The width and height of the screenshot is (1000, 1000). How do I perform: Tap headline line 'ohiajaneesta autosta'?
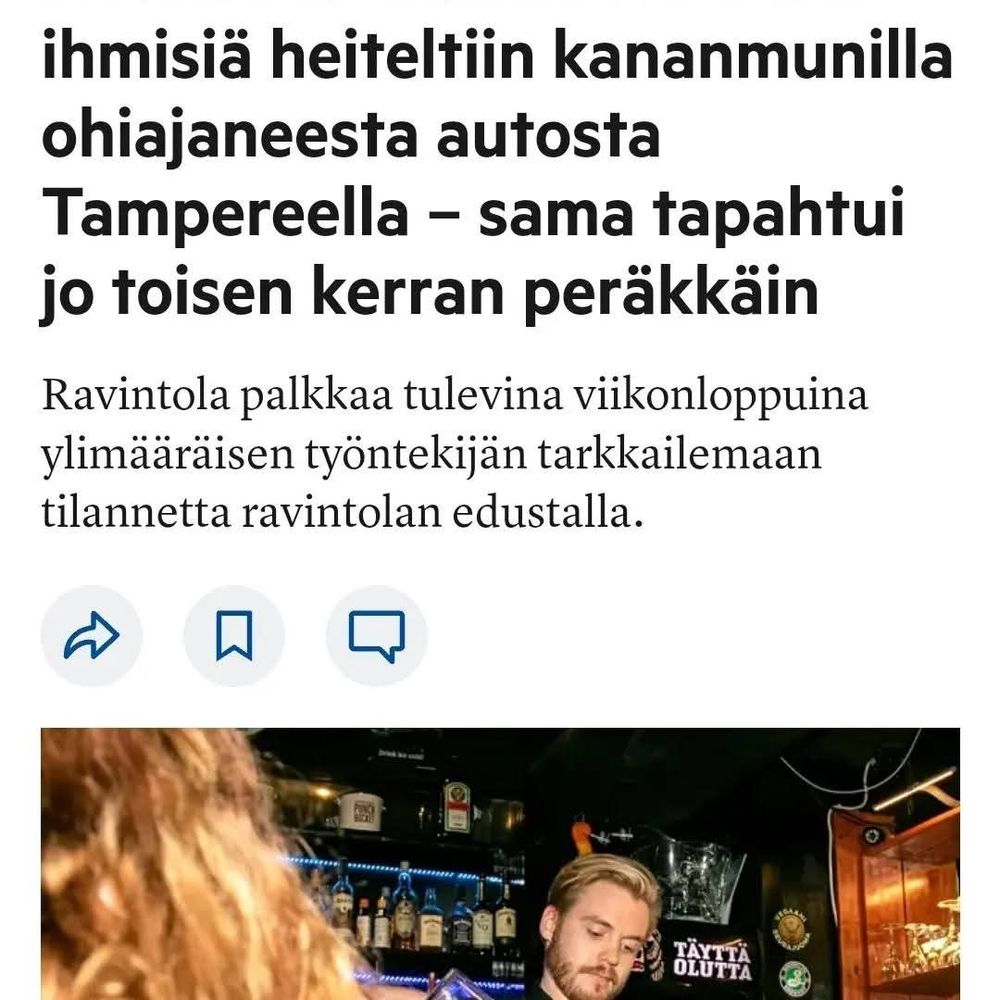[351, 136]
